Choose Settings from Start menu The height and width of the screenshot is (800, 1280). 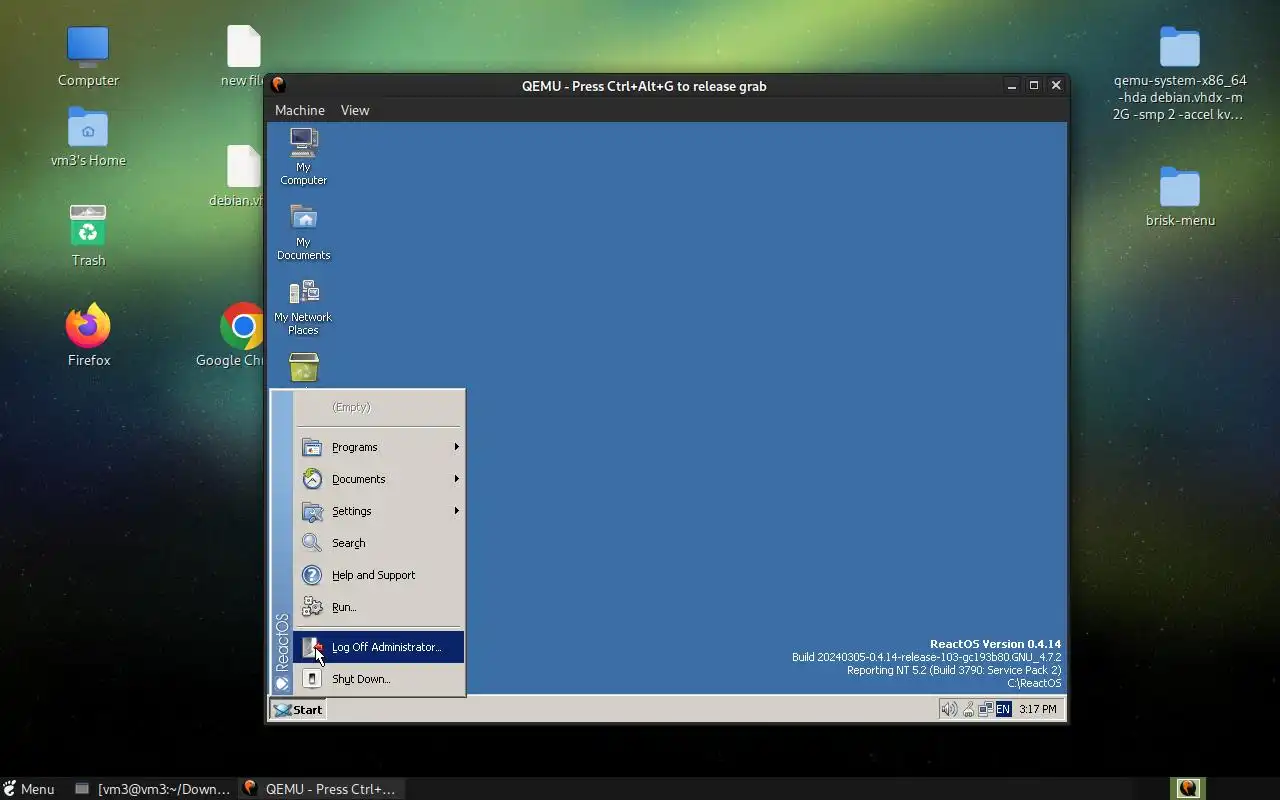pos(380,511)
